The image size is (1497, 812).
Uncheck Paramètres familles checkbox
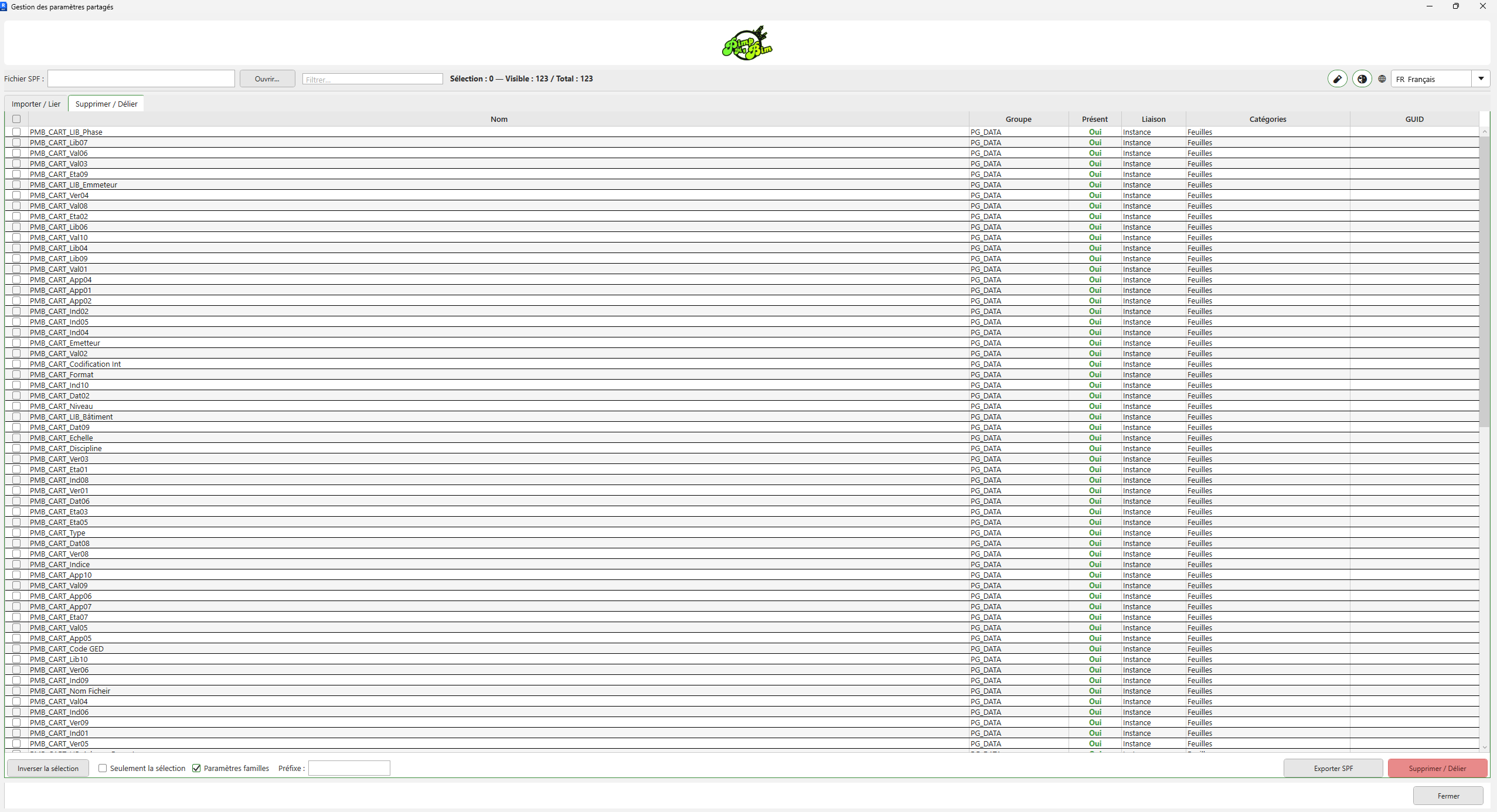tap(196, 768)
